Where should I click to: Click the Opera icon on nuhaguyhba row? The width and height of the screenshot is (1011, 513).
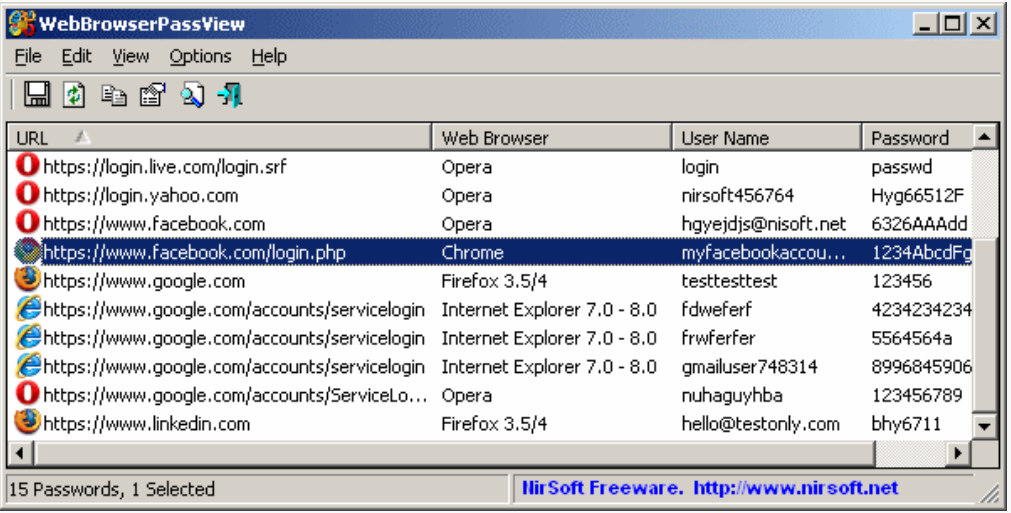(28, 394)
